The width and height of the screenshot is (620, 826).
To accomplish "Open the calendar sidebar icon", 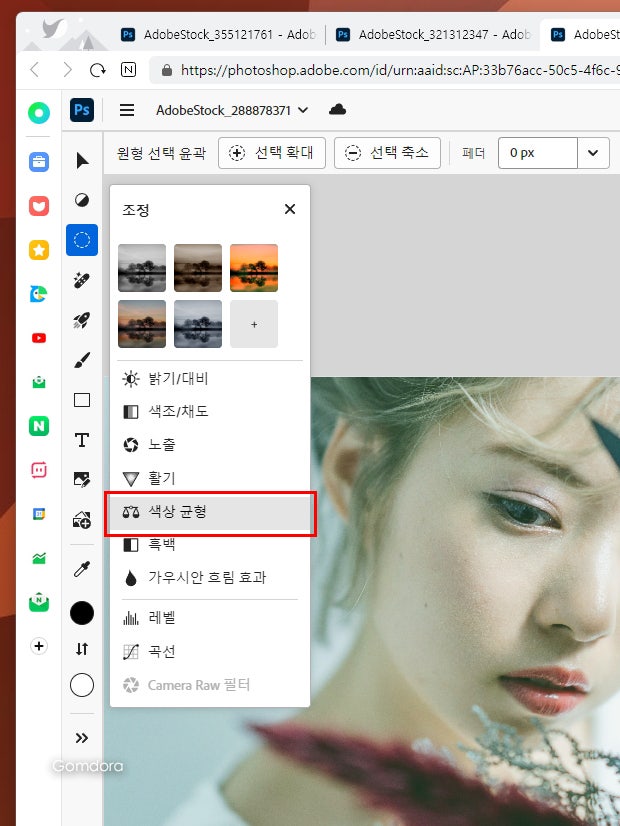I will [39, 514].
